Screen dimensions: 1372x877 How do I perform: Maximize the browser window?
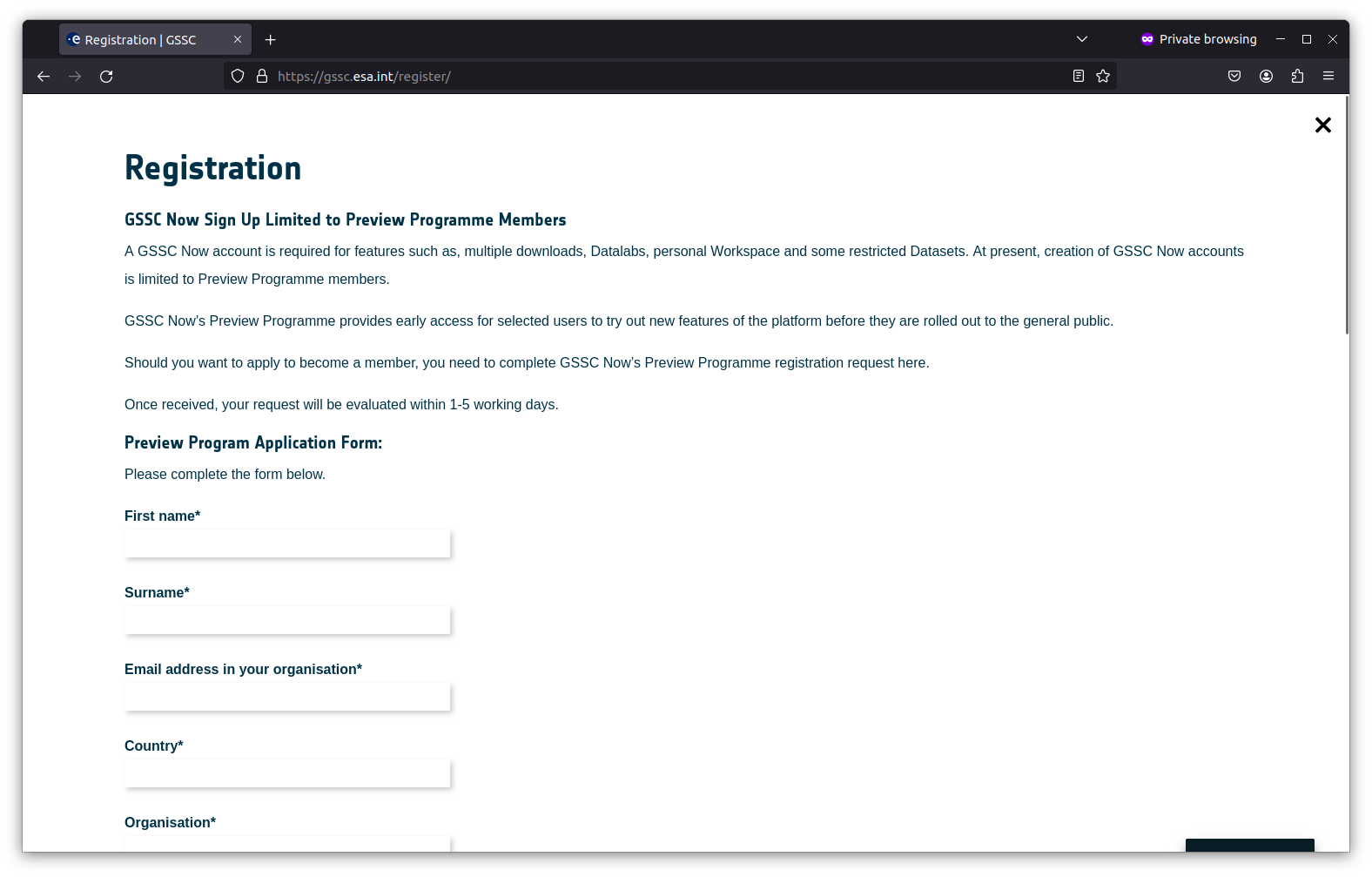[1307, 39]
